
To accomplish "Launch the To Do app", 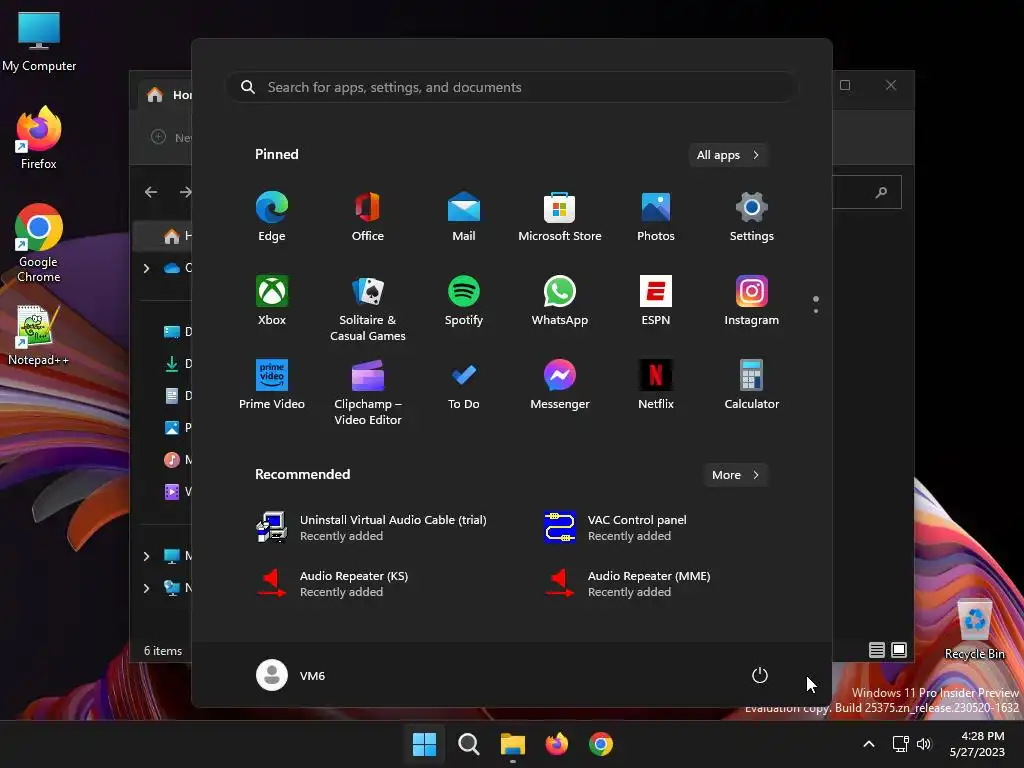I will click(x=464, y=385).
